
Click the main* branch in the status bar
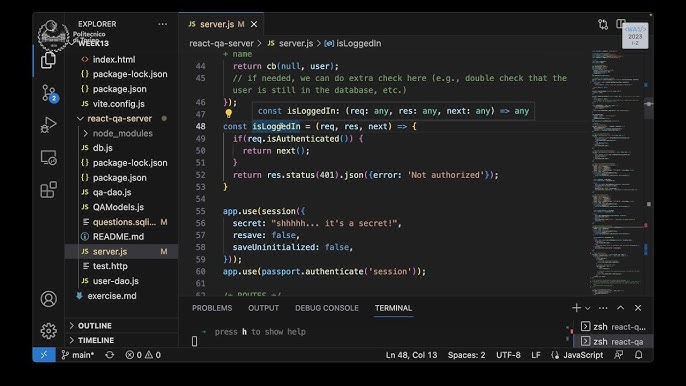coord(78,355)
